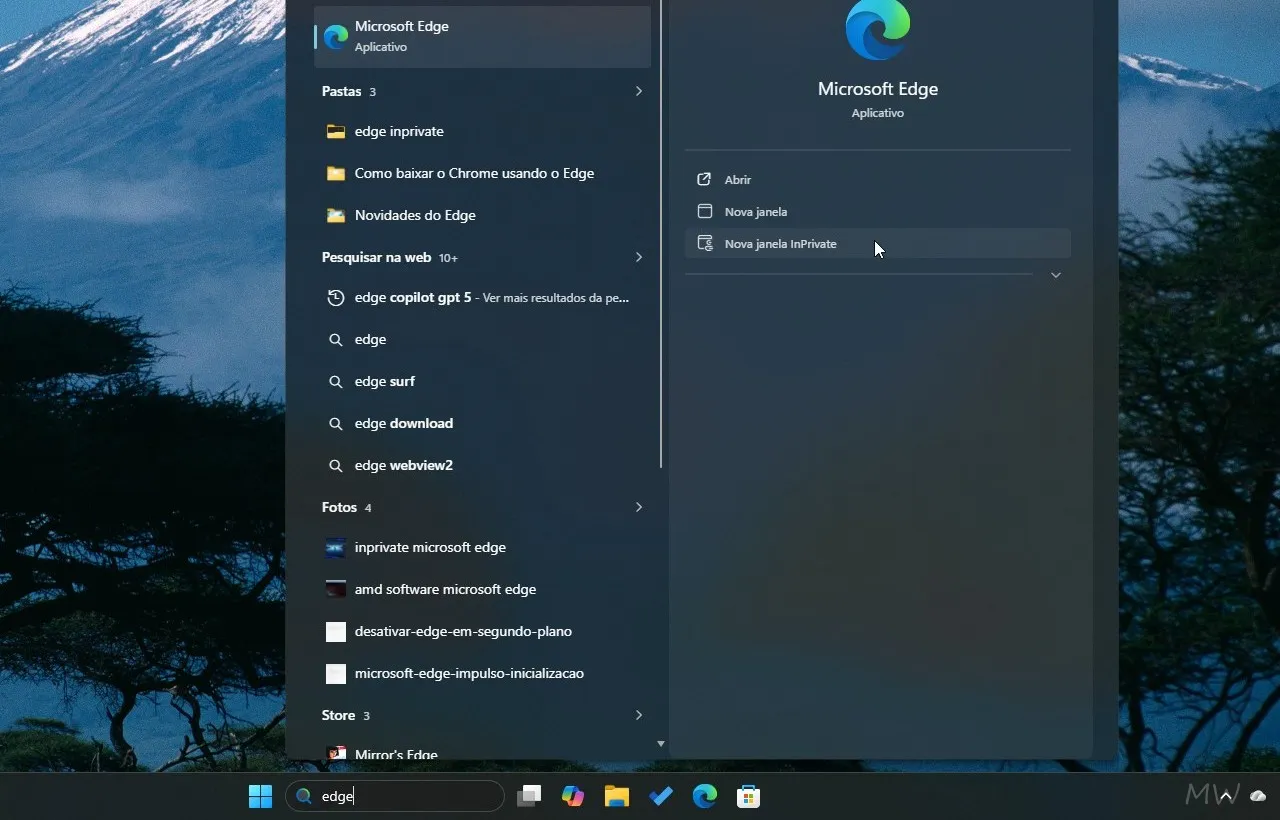1280x820 pixels.
Task: Expand the Store section arrow
Action: coord(639,715)
